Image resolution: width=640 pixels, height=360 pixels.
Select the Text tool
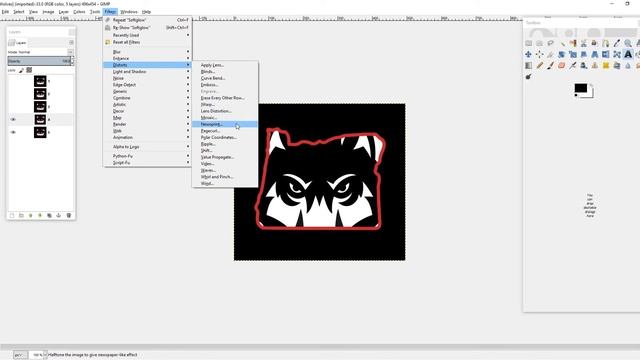pos(628,54)
